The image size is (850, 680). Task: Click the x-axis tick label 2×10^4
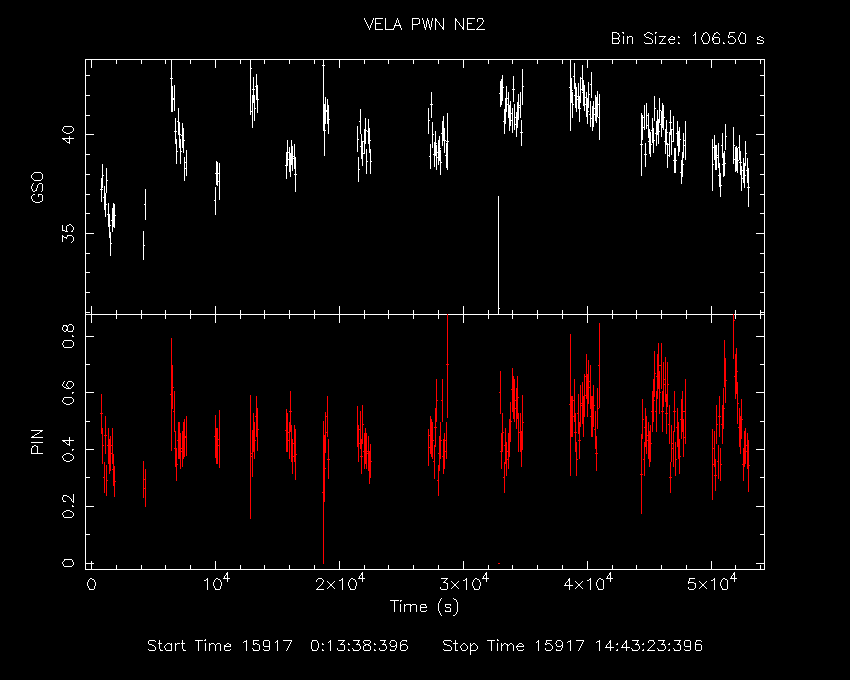pyautogui.click(x=340, y=583)
